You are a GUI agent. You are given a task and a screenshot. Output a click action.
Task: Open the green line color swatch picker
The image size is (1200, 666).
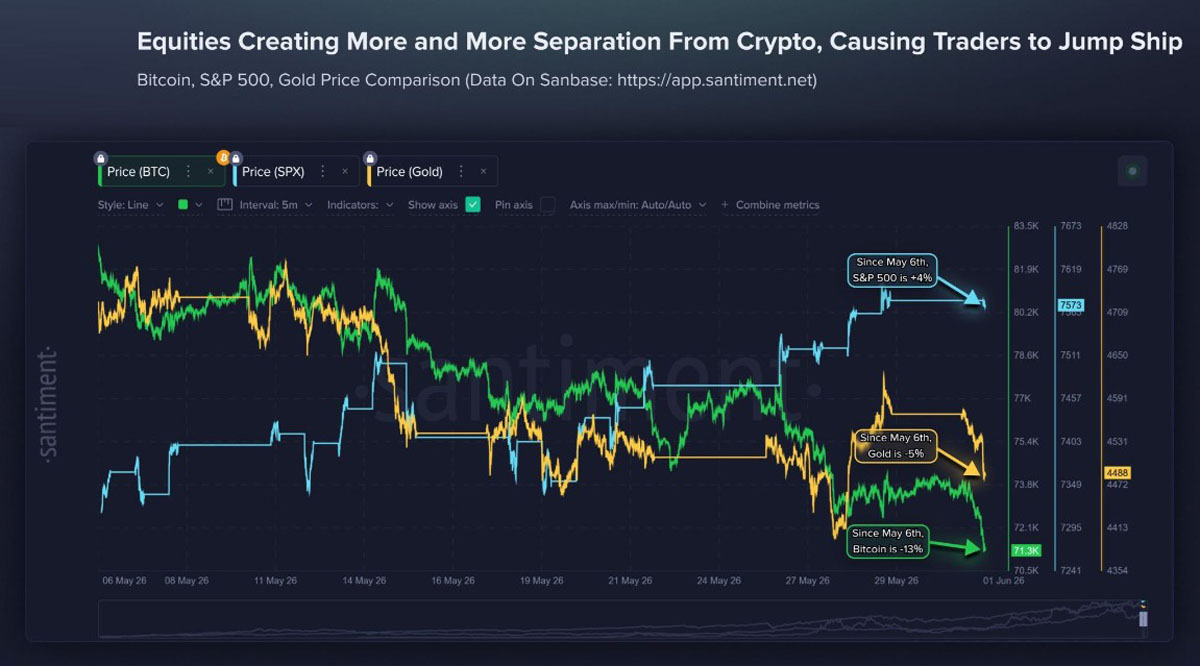(x=190, y=204)
